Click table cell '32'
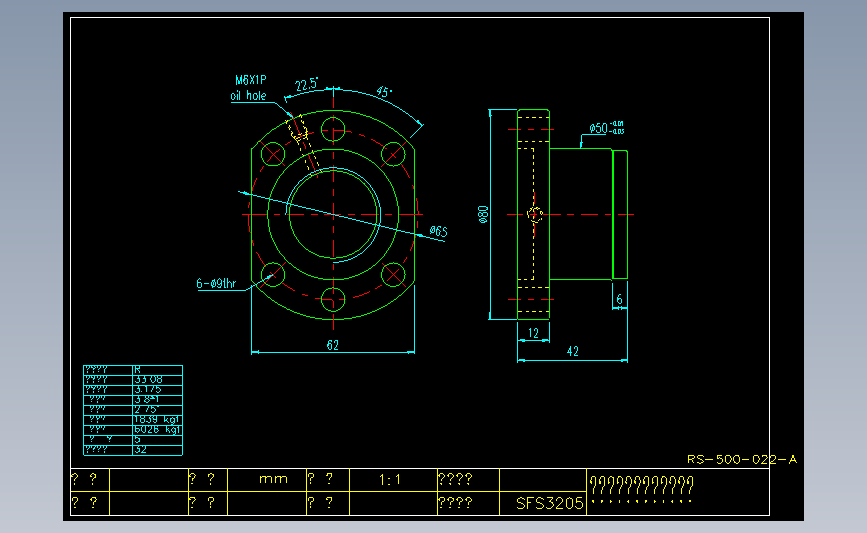867x533 pixels. 158,450
